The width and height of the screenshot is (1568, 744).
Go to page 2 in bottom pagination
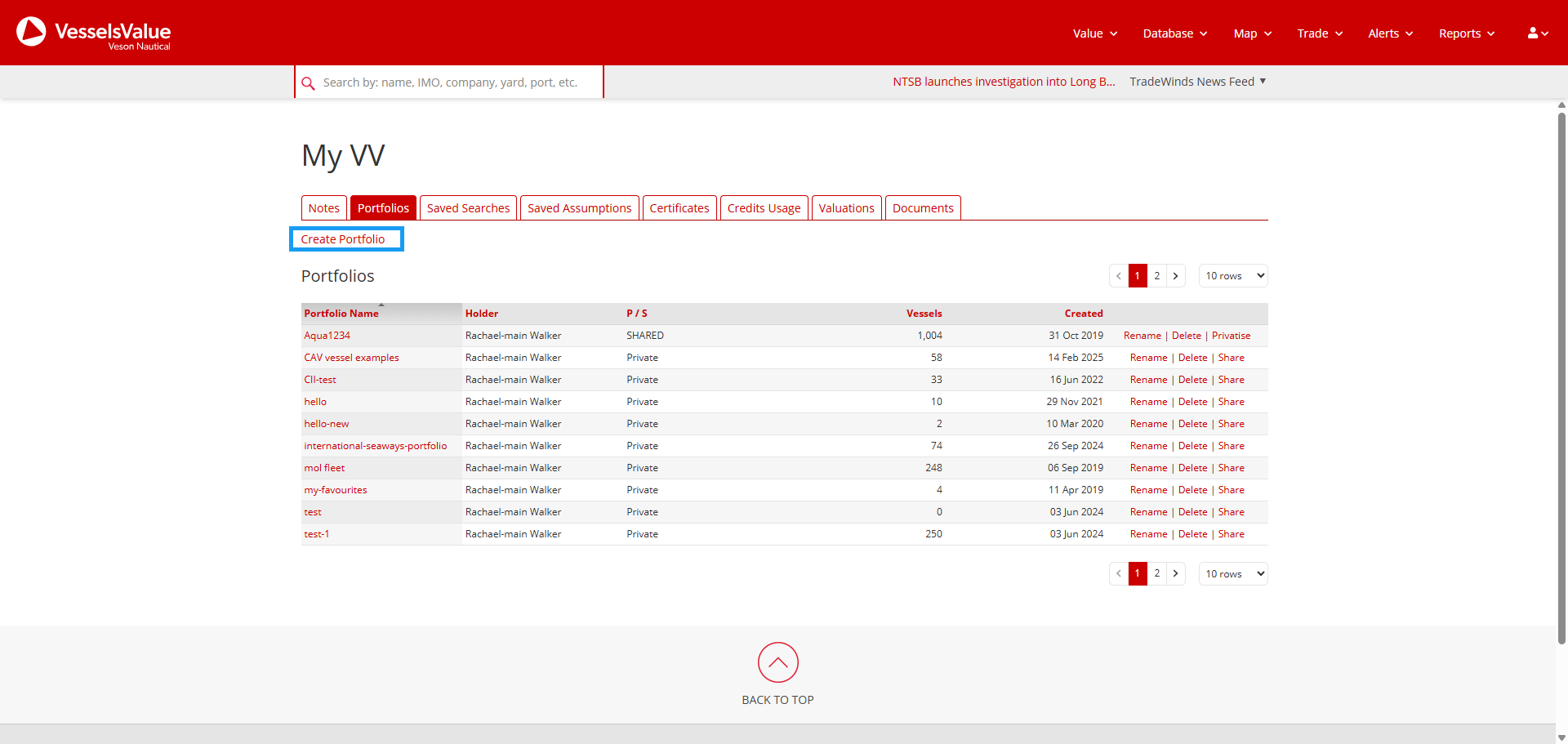(x=1156, y=574)
